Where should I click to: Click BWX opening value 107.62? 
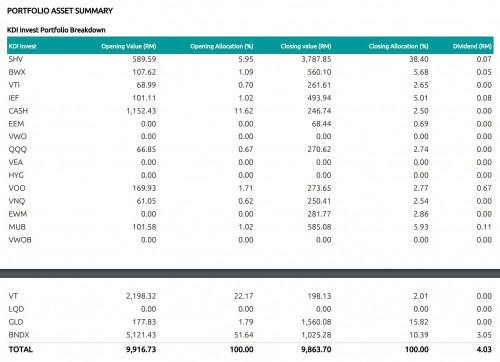coord(144,72)
